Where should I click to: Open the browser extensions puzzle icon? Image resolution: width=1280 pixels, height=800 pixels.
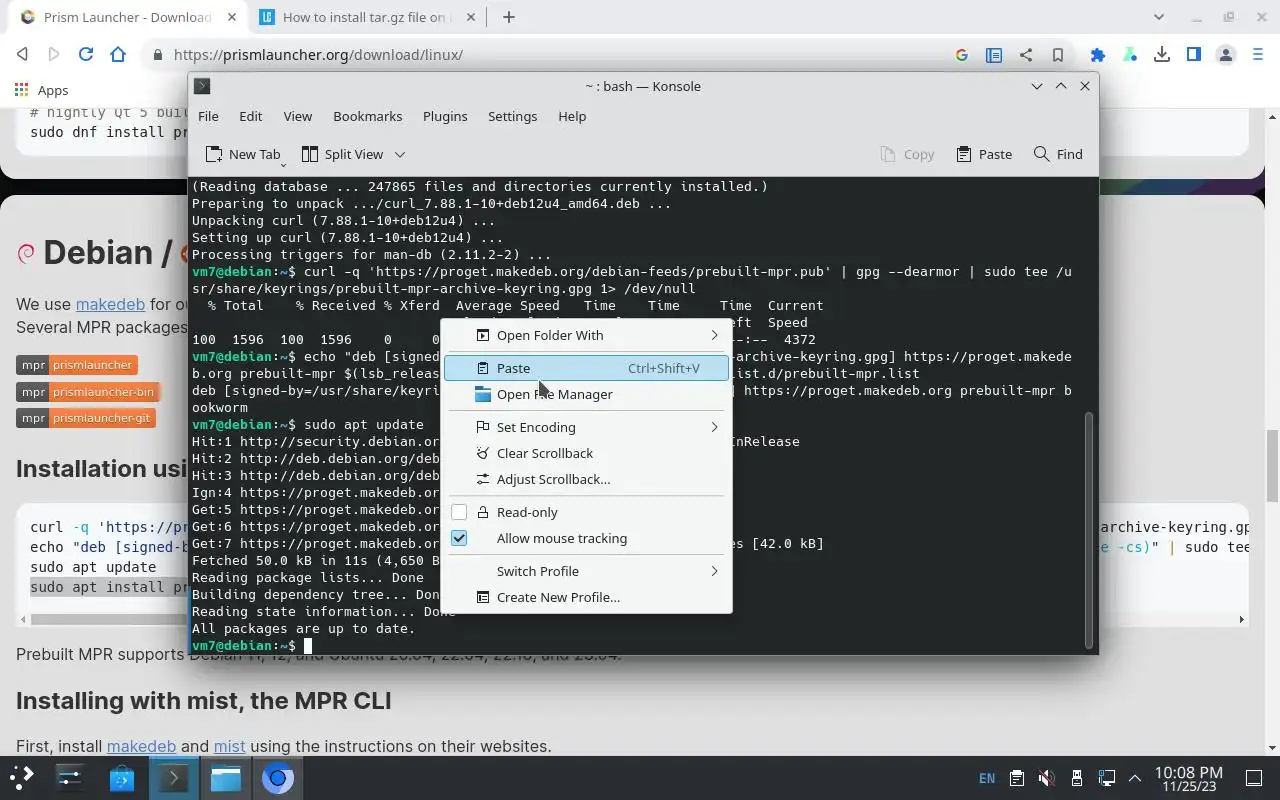point(1098,55)
